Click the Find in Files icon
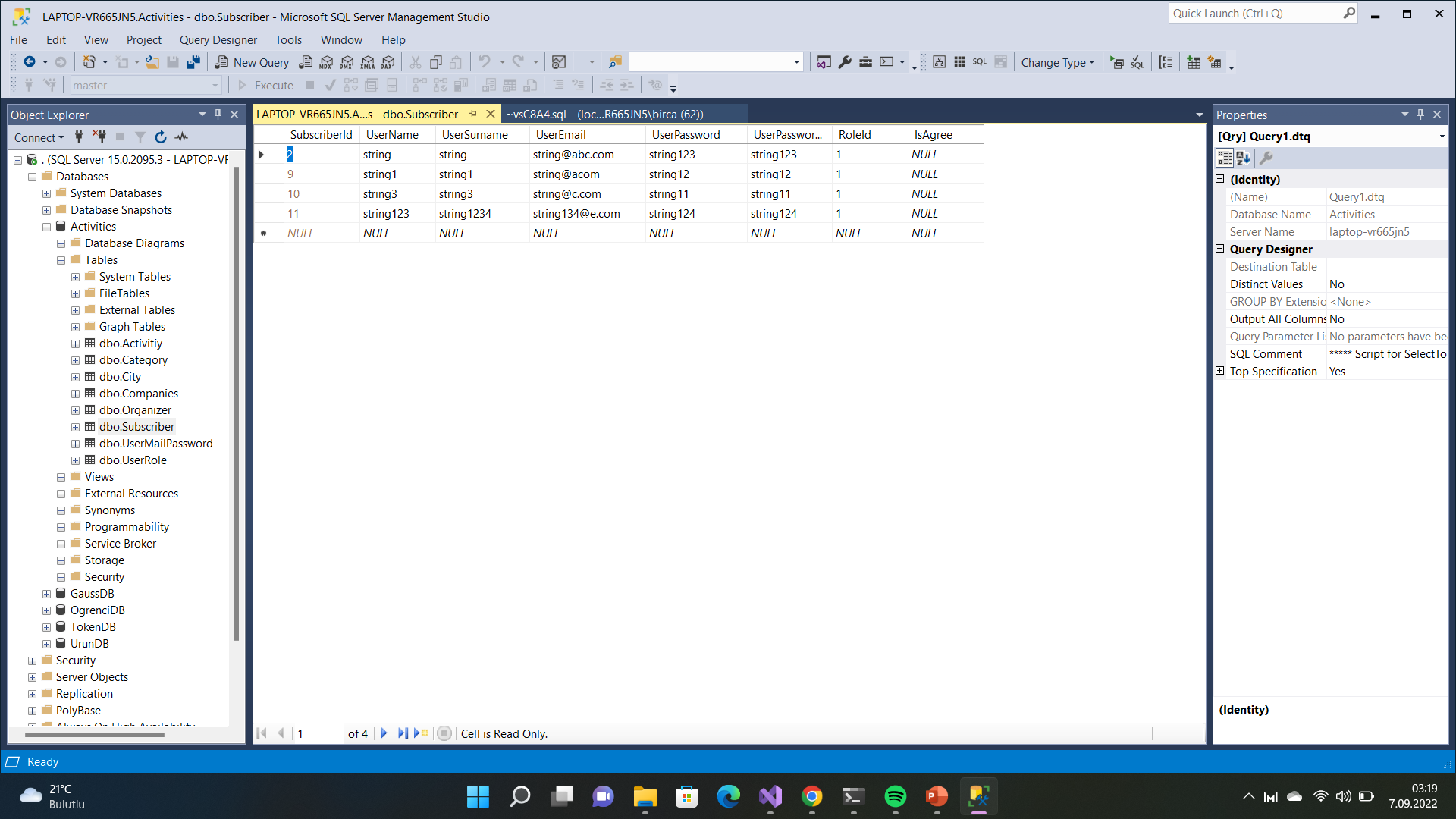The width and height of the screenshot is (1456, 819). pos(615,62)
